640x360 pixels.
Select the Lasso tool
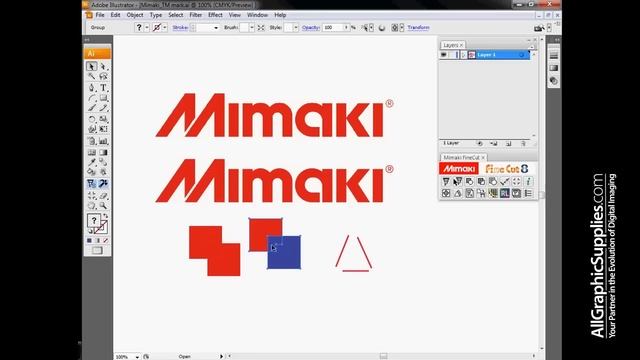click(x=103, y=76)
